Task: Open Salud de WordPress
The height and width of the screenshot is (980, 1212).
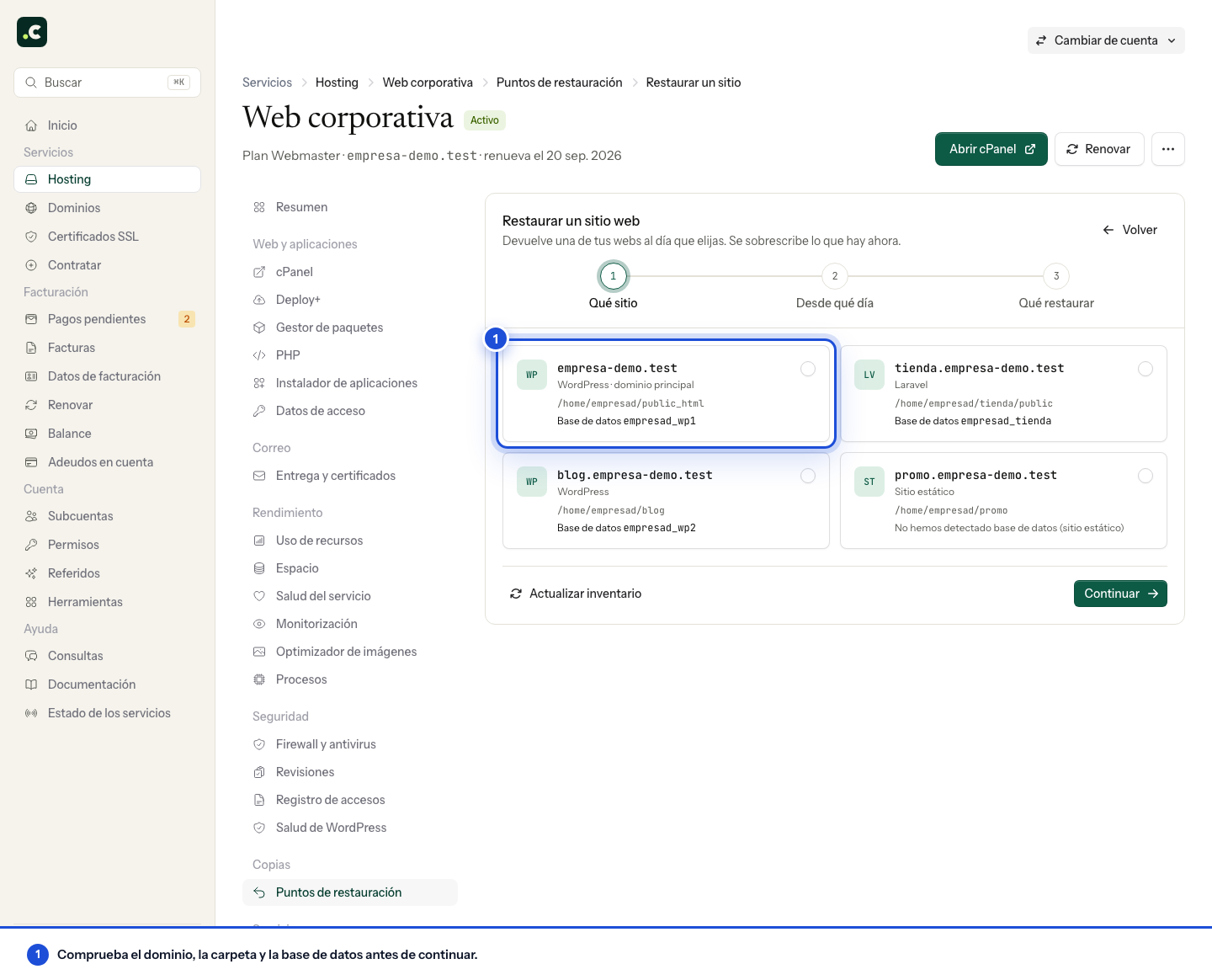Action: 350,828
